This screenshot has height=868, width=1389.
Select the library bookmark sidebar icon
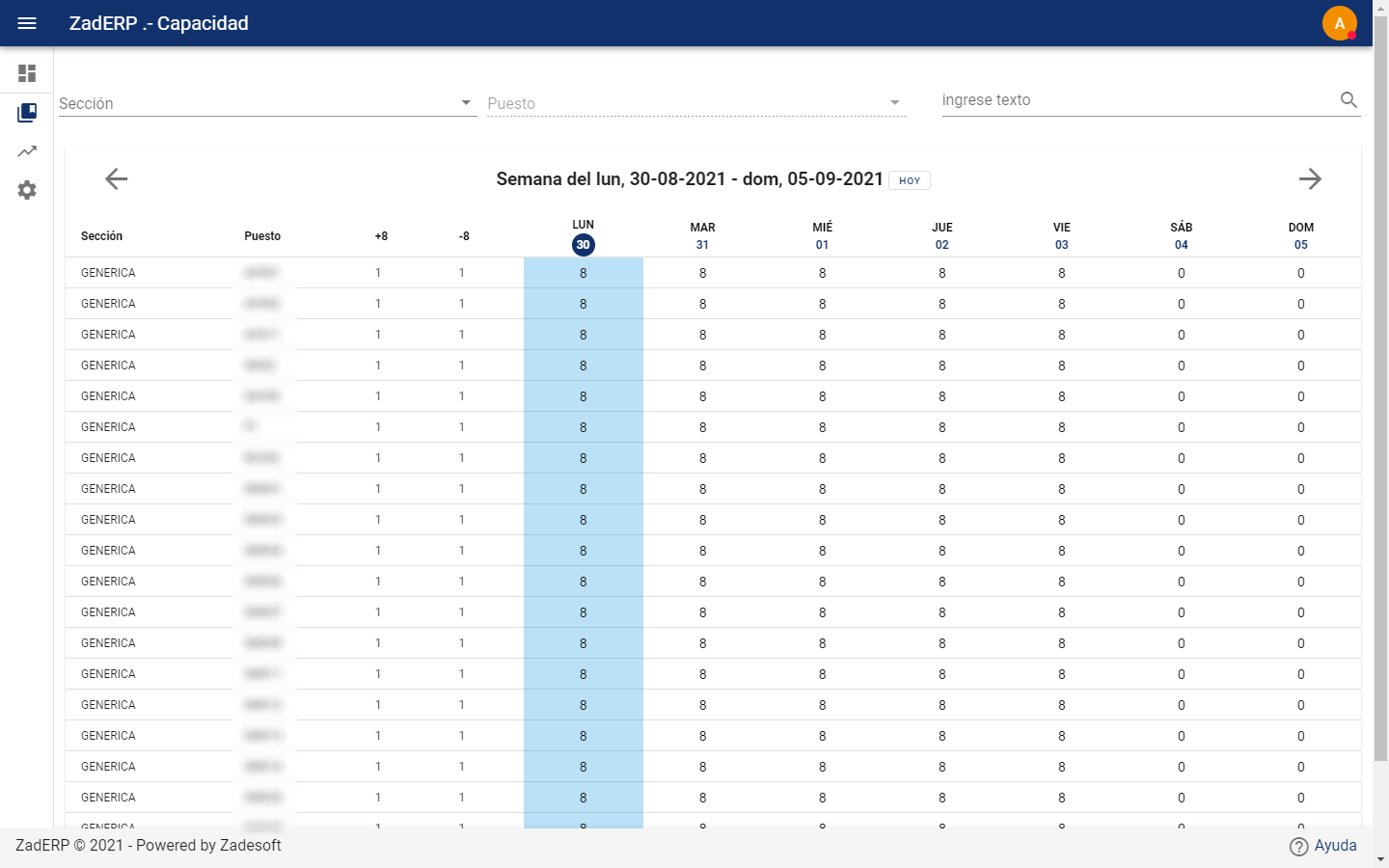click(27, 113)
